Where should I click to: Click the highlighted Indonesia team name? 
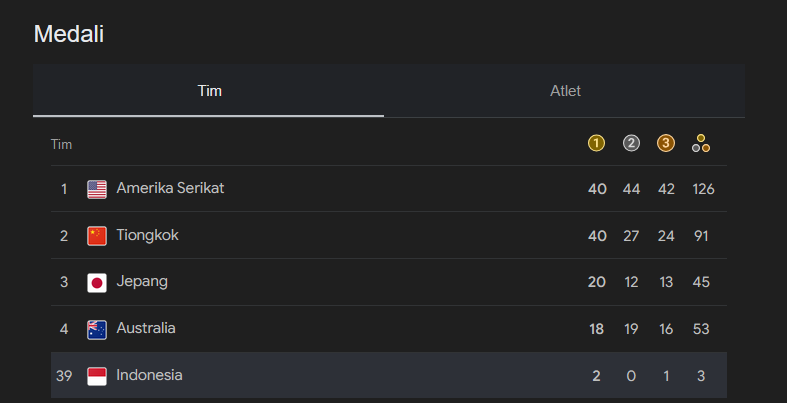coord(149,375)
